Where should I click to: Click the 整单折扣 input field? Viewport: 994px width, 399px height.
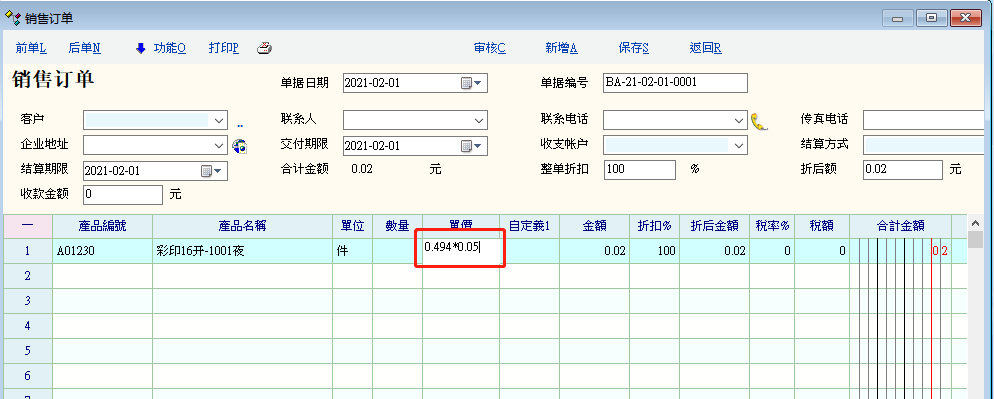coord(640,170)
